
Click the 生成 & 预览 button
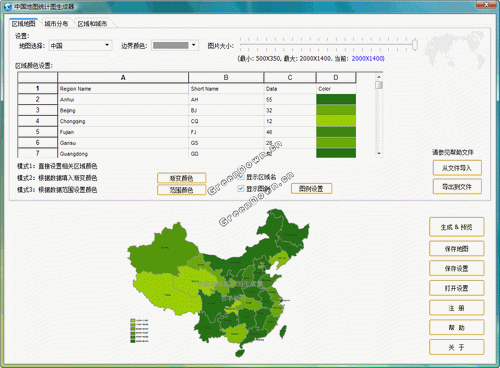(x=456, y=227)
